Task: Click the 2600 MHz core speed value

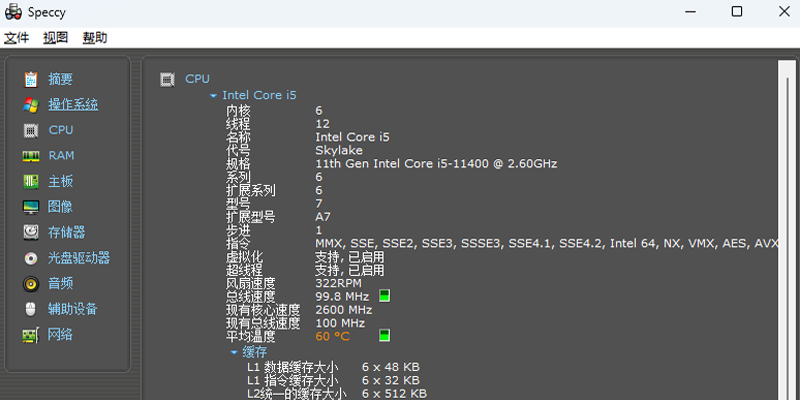Action: coord(344,310)
